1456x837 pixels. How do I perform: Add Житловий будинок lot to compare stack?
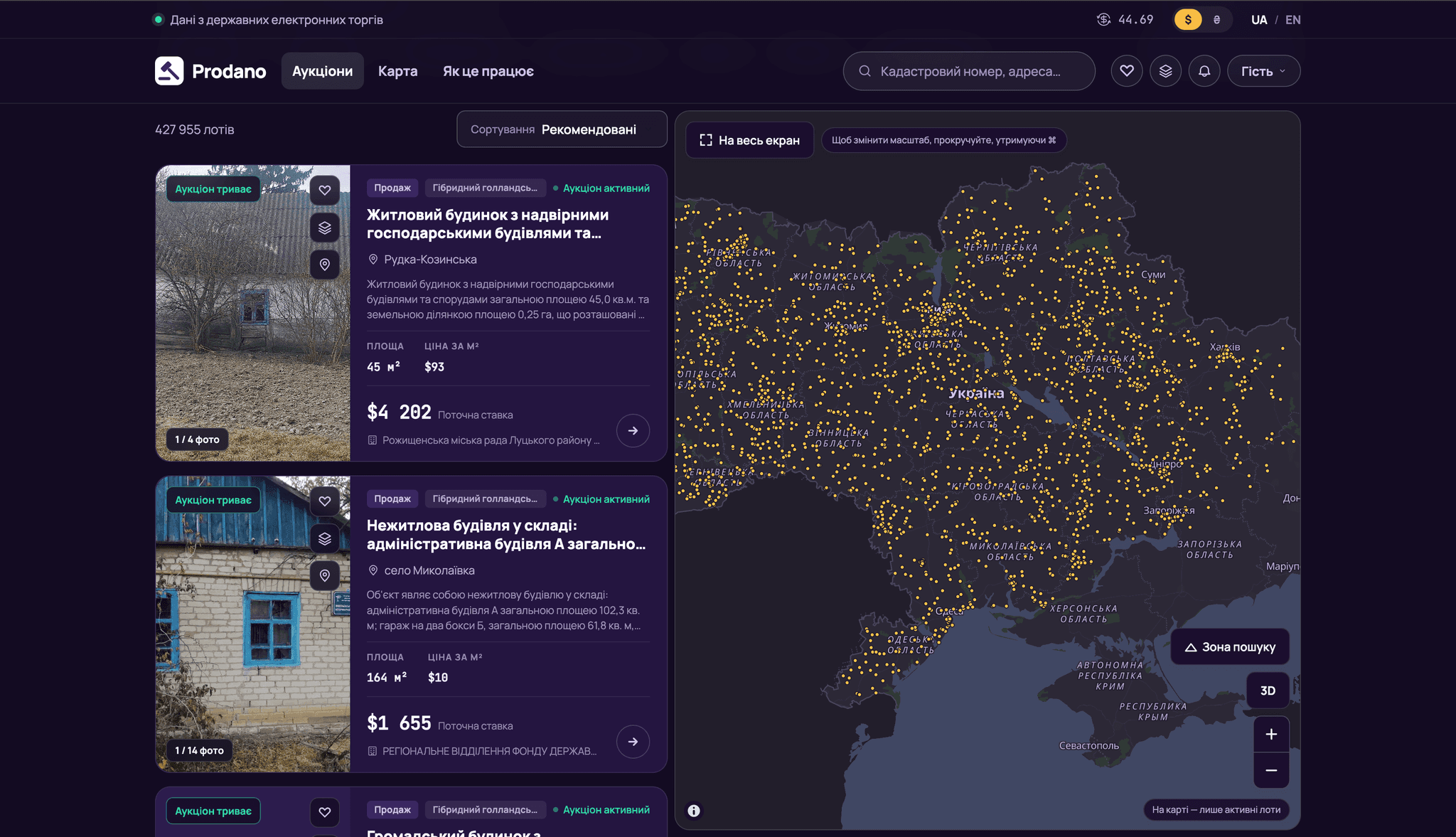pos(325,228)
